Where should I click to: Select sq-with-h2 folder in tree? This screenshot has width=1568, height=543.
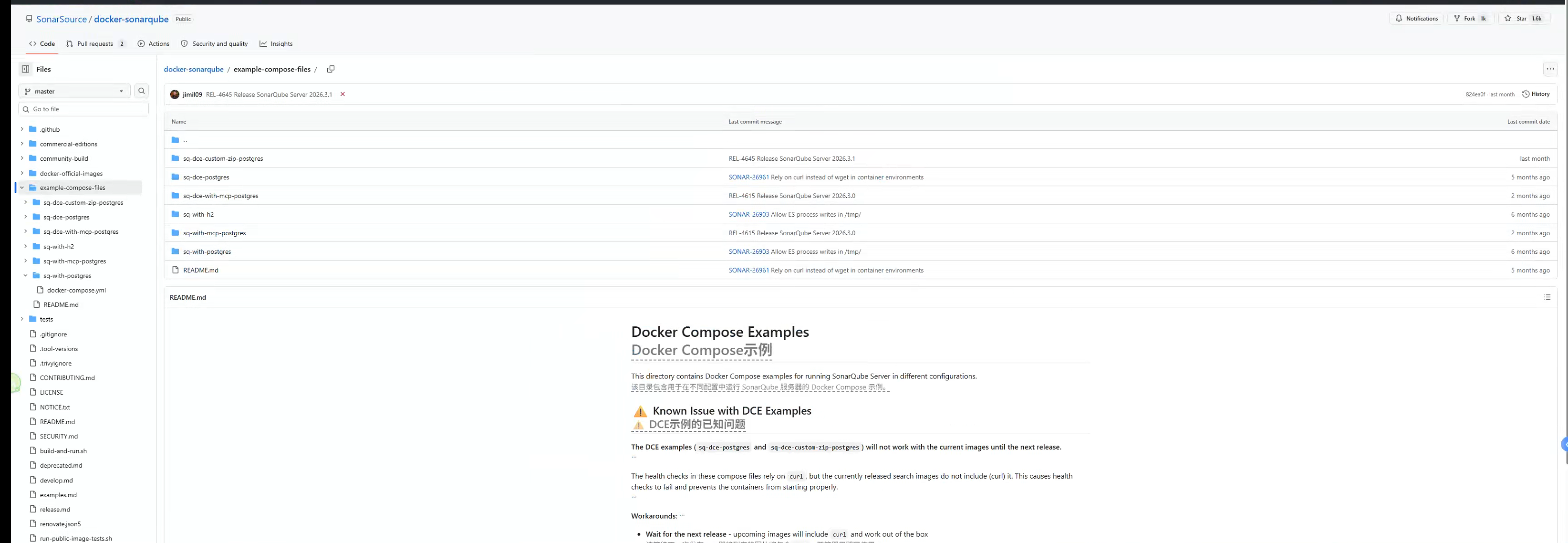[58, 246]
